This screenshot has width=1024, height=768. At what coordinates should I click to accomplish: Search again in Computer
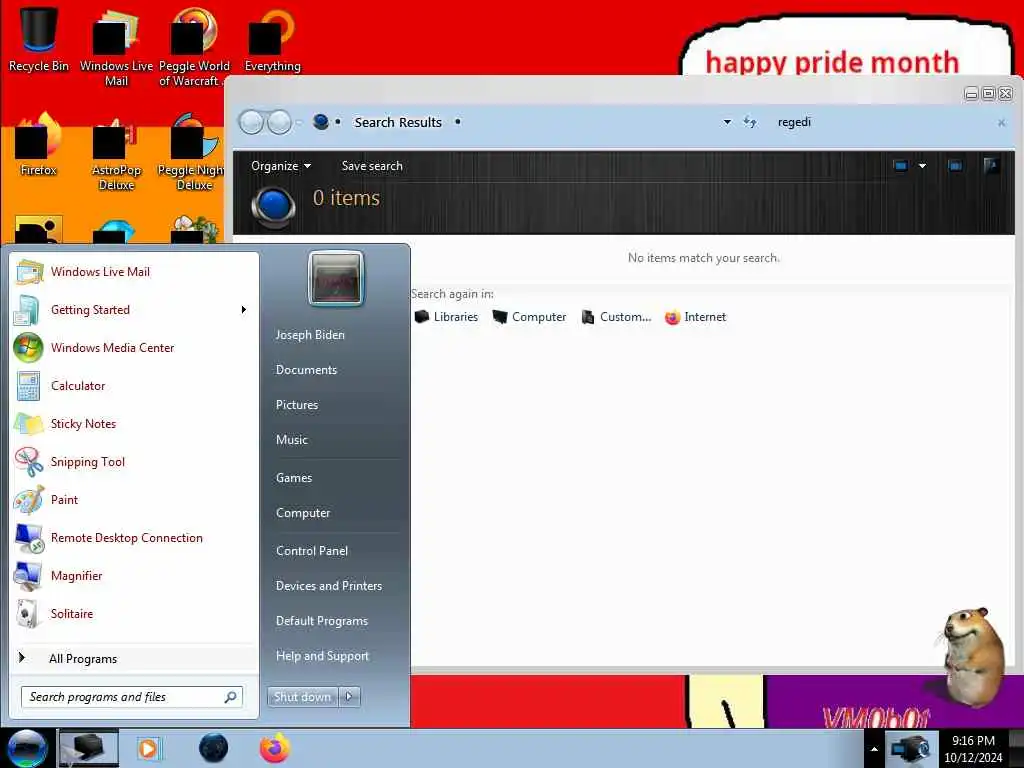[x=529, y=317]
